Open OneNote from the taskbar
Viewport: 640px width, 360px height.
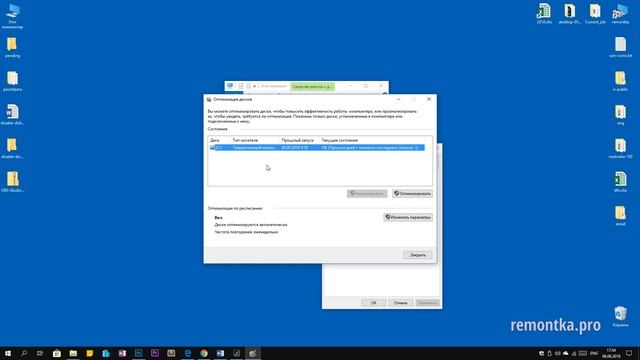pos(122,353)
